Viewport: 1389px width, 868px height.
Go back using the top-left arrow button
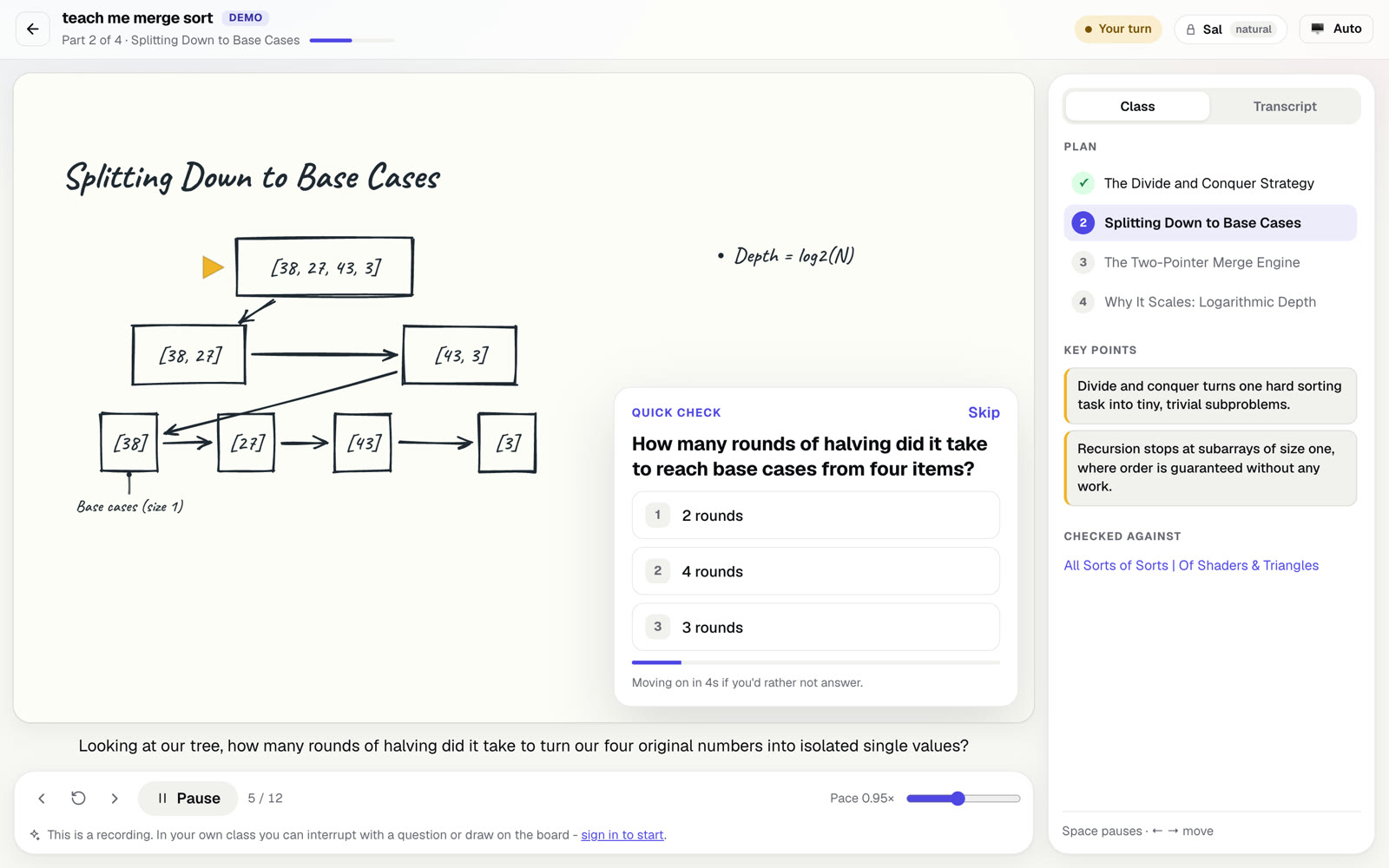coord(33,29)
